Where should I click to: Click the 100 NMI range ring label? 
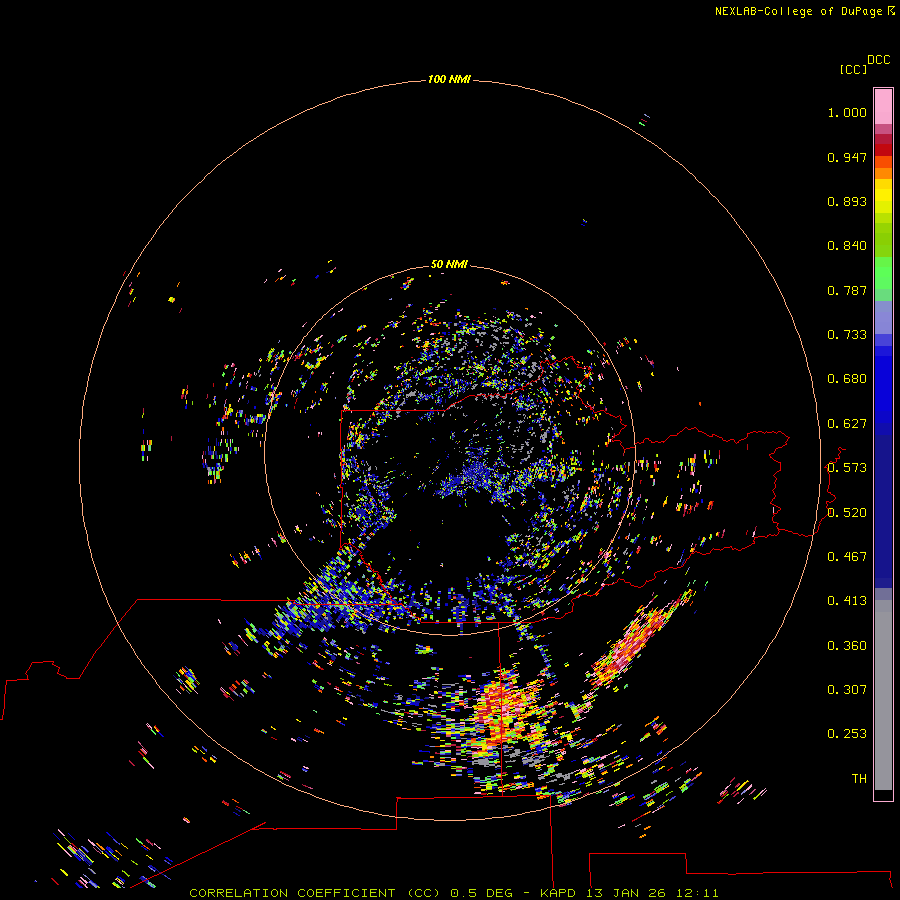pyautogui.click(x=449, y=79)
